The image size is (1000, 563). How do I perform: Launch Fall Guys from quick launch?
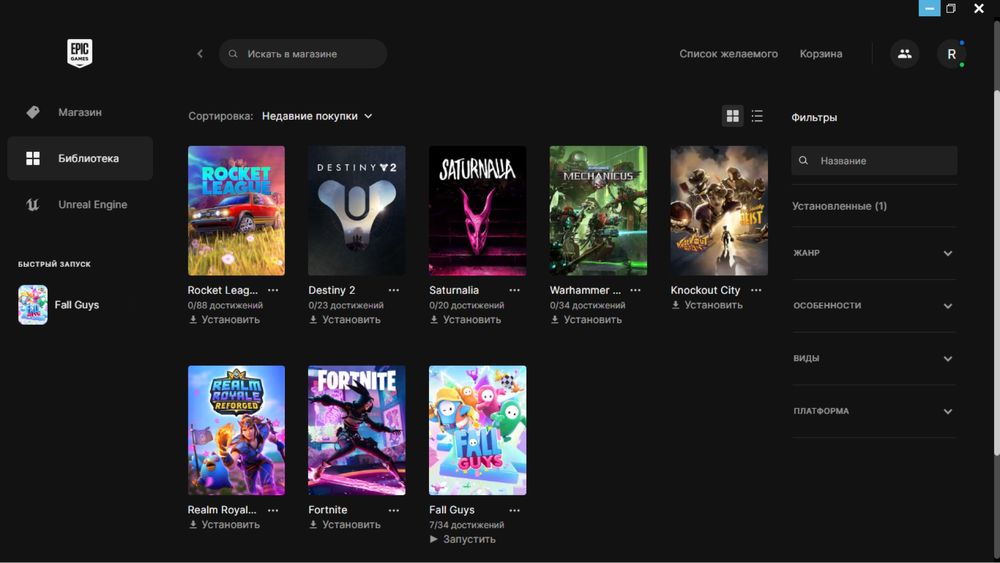pyautogui.click(x=59, y=305)
